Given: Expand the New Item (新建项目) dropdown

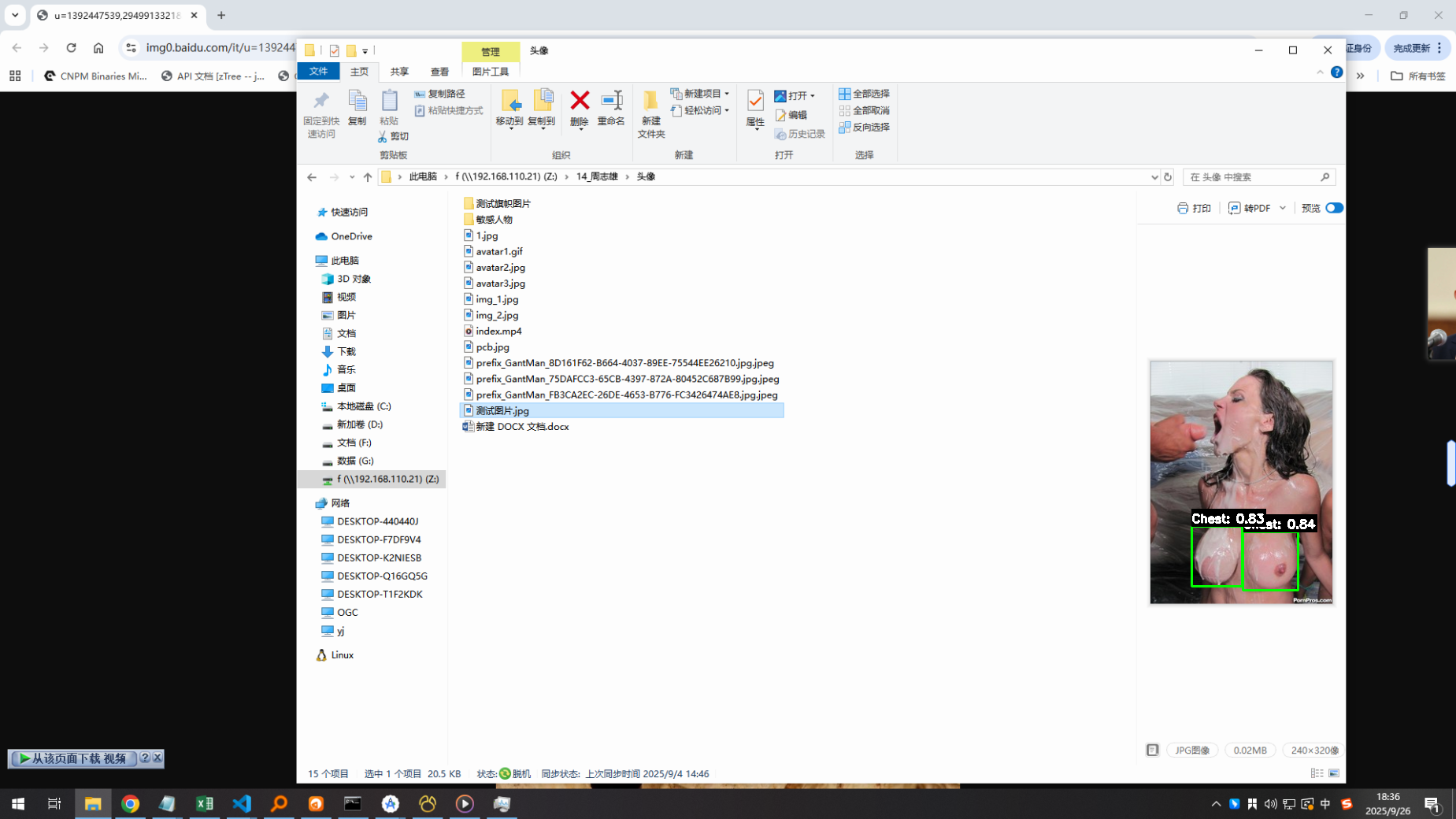Looking at the screenshot, I should click(x=726, y=94).
